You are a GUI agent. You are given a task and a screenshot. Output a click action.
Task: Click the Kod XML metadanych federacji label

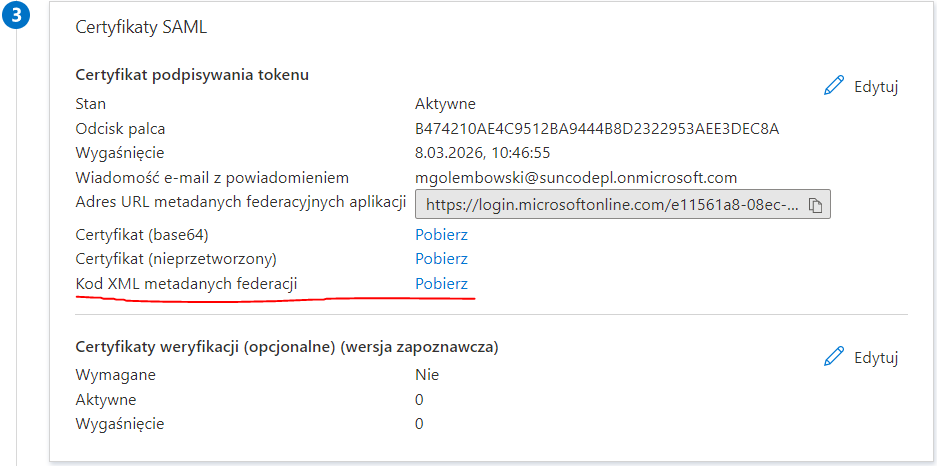point(186,284)
